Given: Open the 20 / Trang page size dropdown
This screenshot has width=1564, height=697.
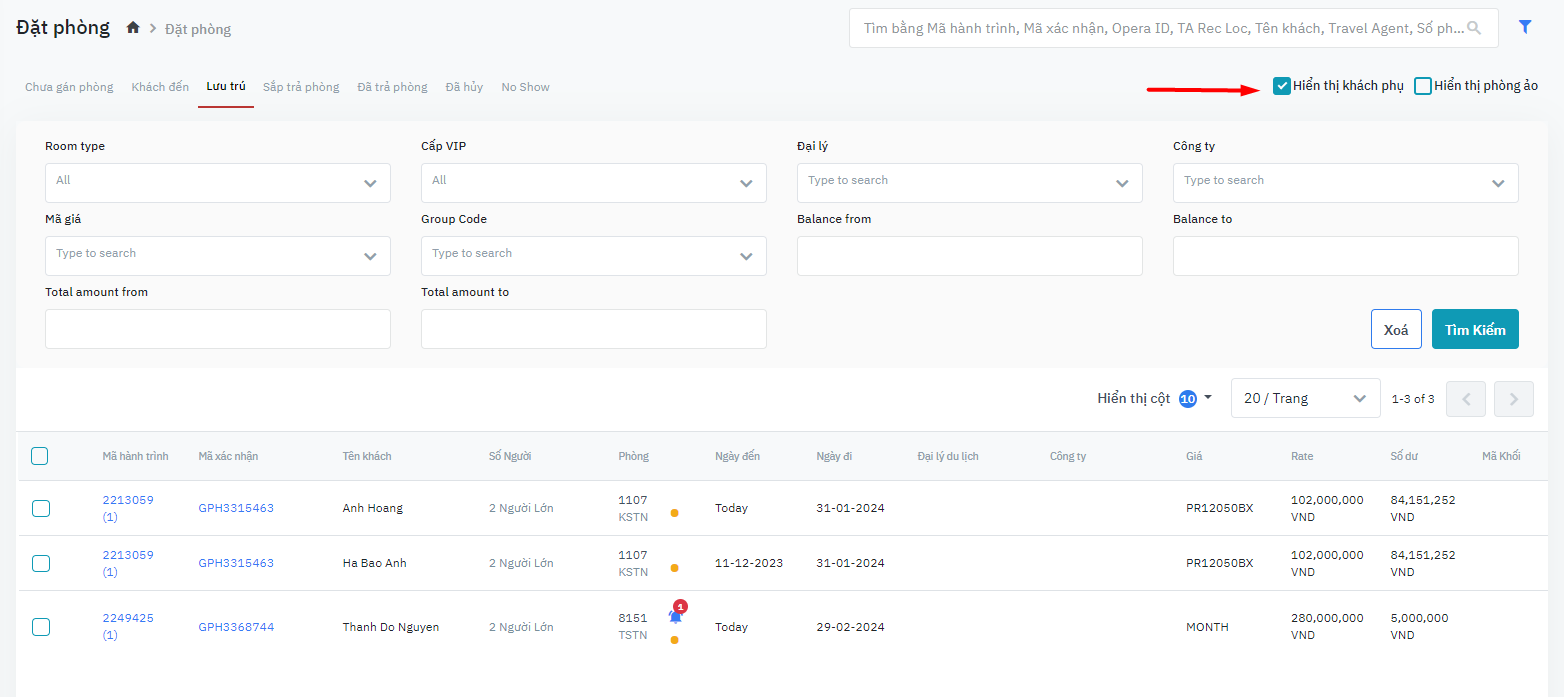Looking at the screenshot, I should pyautogui.click(x=1305, y=398).
